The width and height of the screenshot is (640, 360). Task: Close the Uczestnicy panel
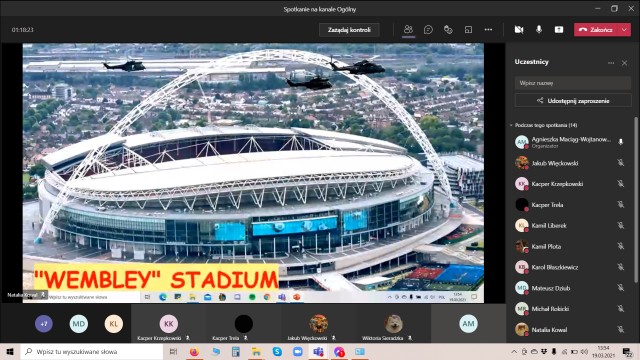click(x=624, y=63)
